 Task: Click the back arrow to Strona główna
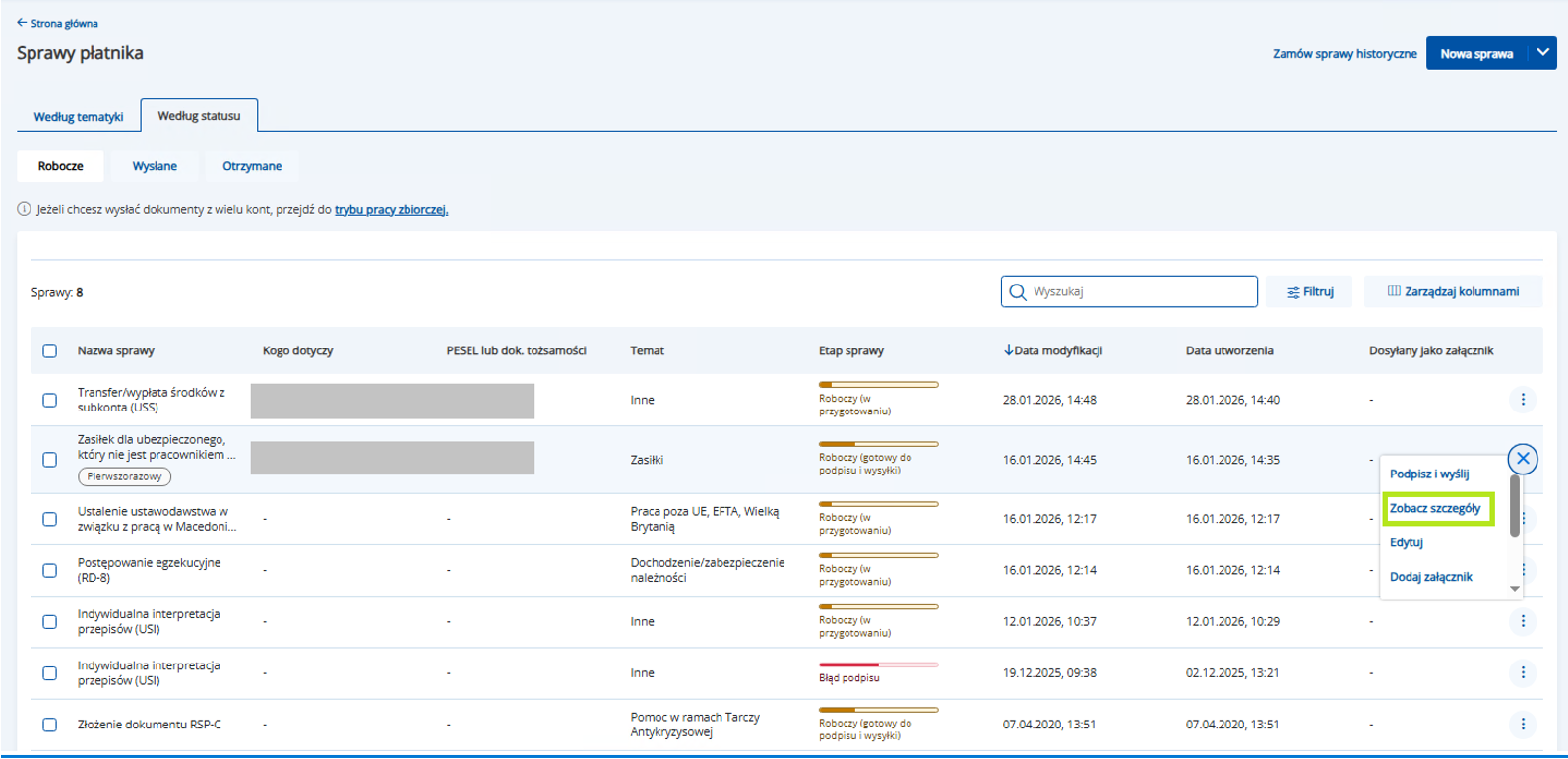(x=22, y=23)
